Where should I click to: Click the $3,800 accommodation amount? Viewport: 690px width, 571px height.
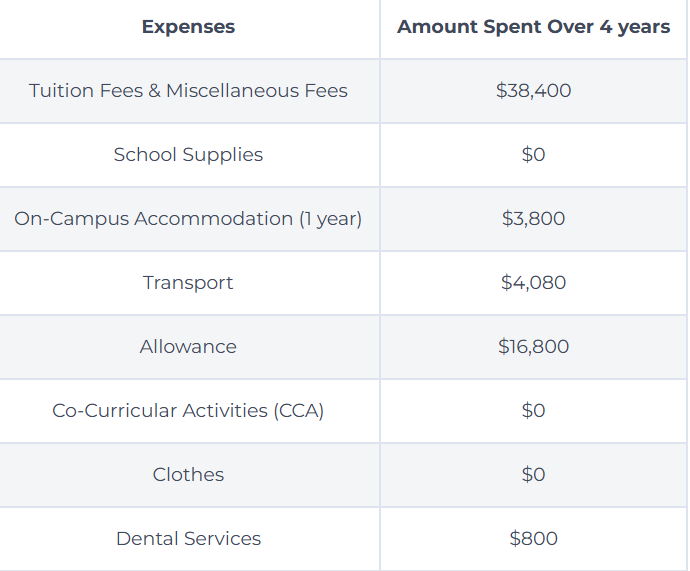[x=533, y=219]
